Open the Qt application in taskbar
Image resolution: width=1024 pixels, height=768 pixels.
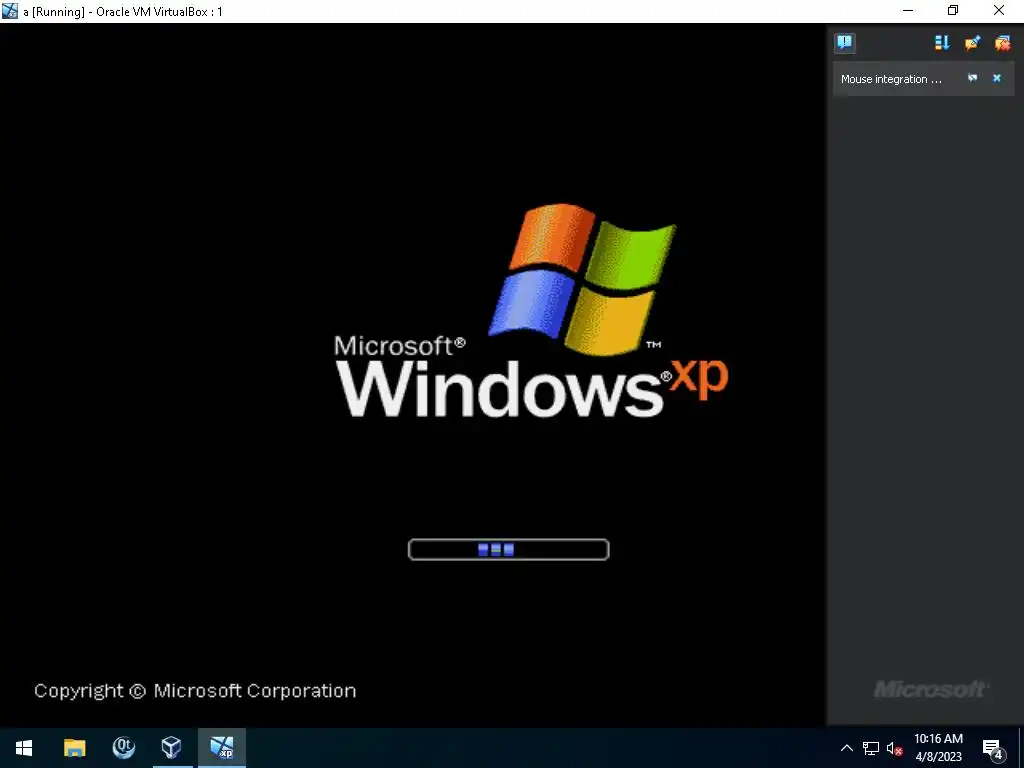[123, 748]
